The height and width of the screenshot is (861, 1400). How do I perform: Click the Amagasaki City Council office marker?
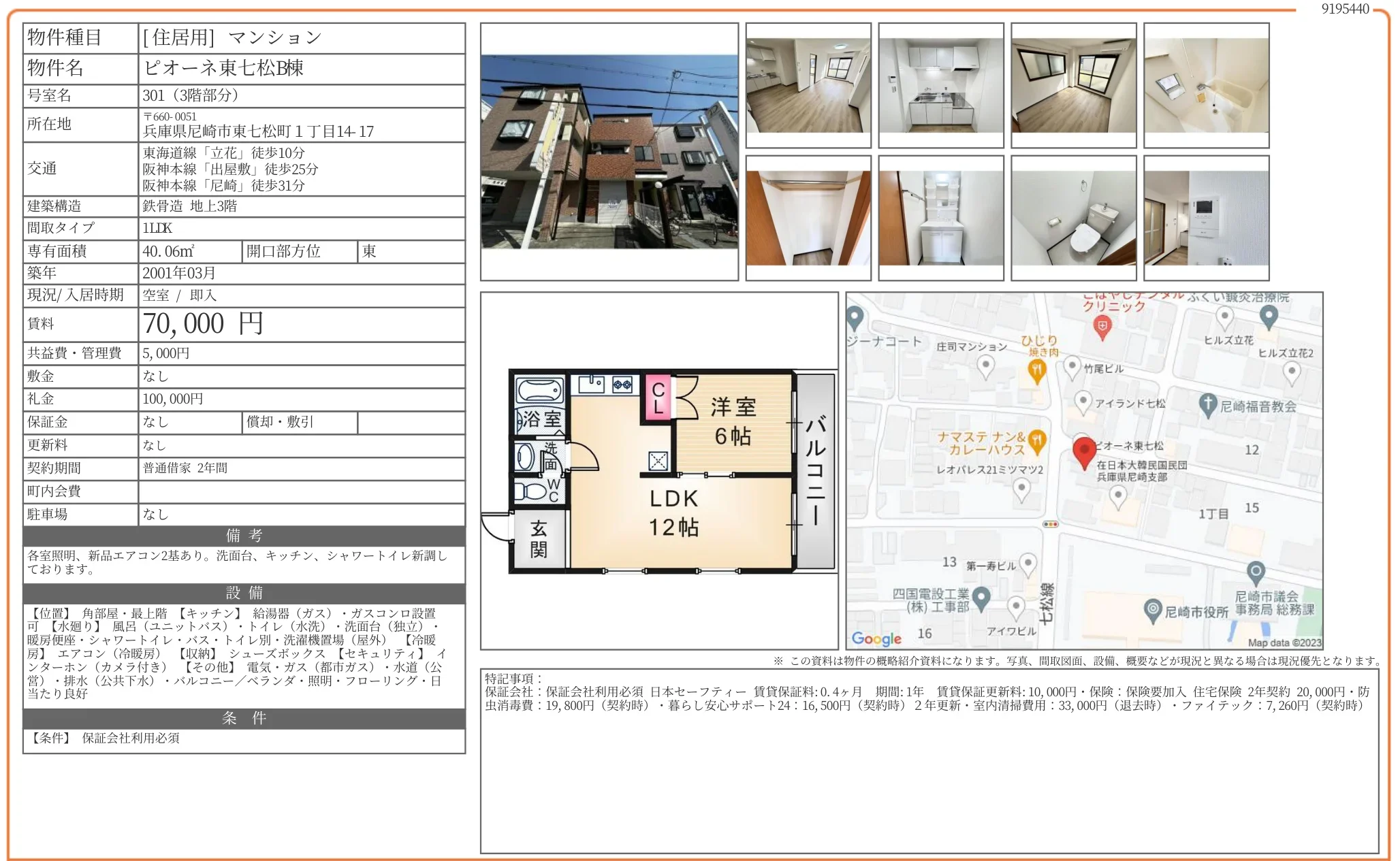pos(1256,572)
